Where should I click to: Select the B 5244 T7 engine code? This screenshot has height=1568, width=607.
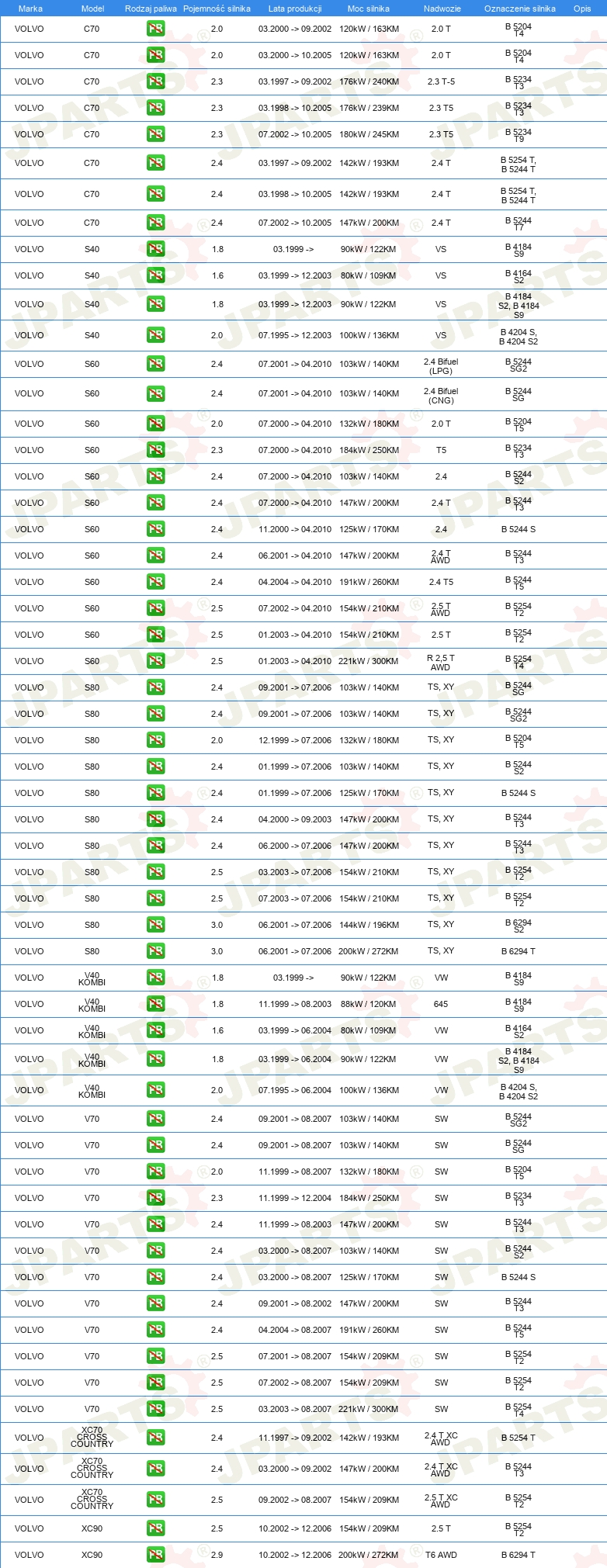coord(519,223)
